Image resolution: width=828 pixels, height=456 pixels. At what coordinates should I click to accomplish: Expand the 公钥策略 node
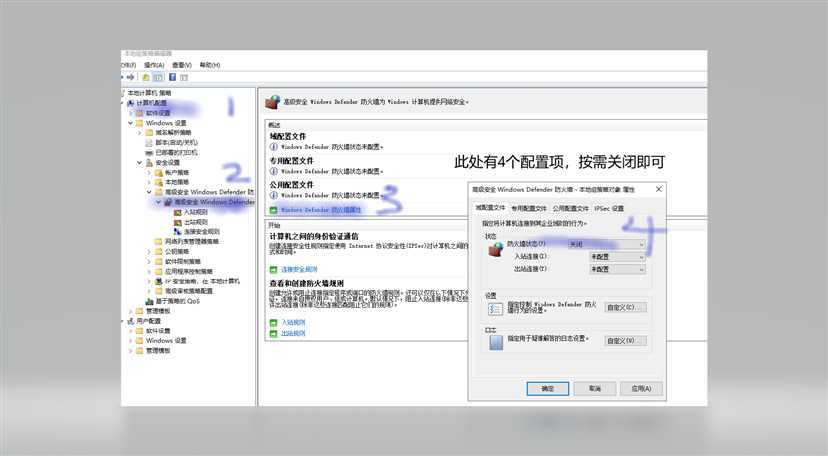coord(149,252)
